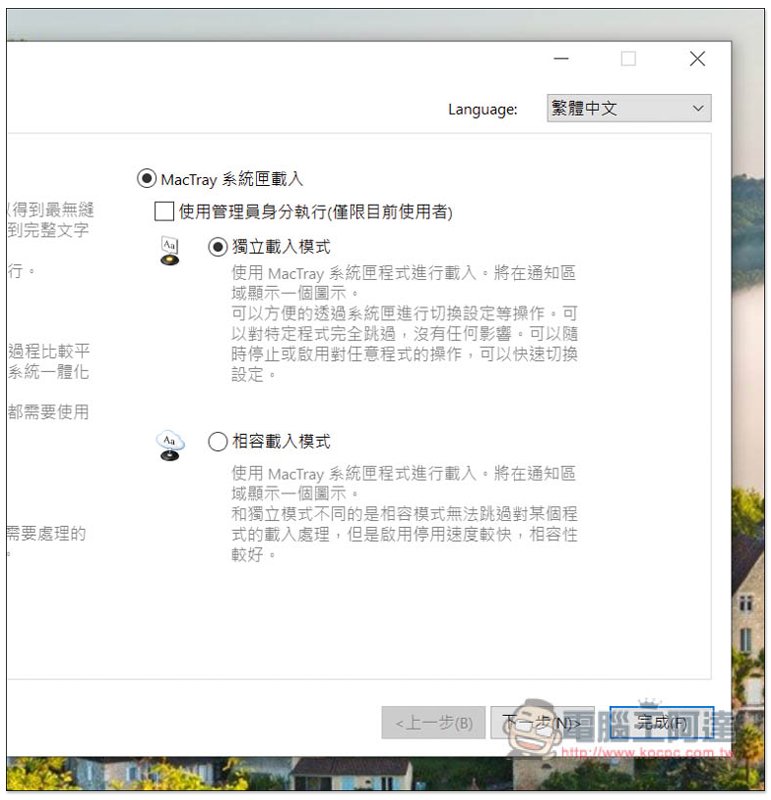The image size is (771, 800).
Task: Click text '以對特定程式完全跳過，沒有任何影響'
Action: (371, 333)
